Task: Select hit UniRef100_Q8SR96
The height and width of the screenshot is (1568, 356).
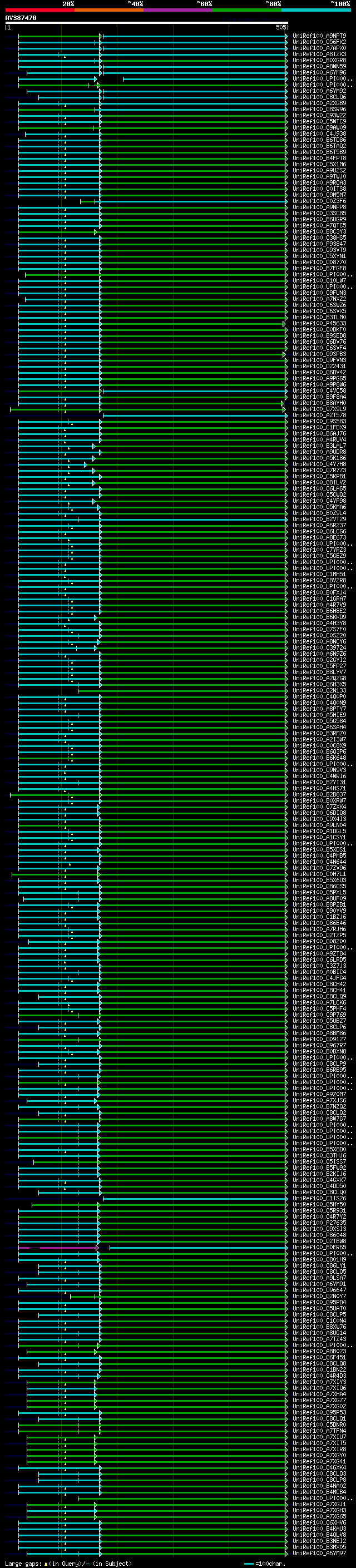Action: pos(319,110)
